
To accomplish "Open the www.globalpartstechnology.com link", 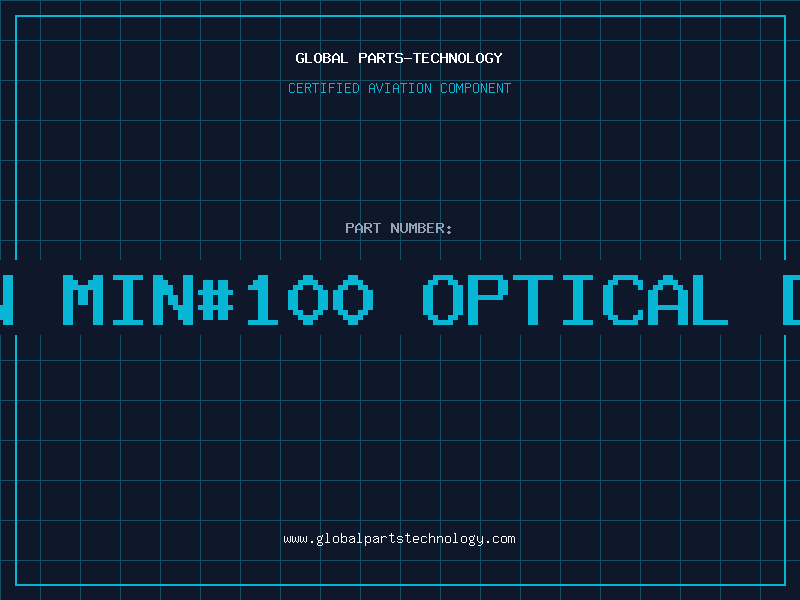I will pyautogui.click(x=399, y=539).
